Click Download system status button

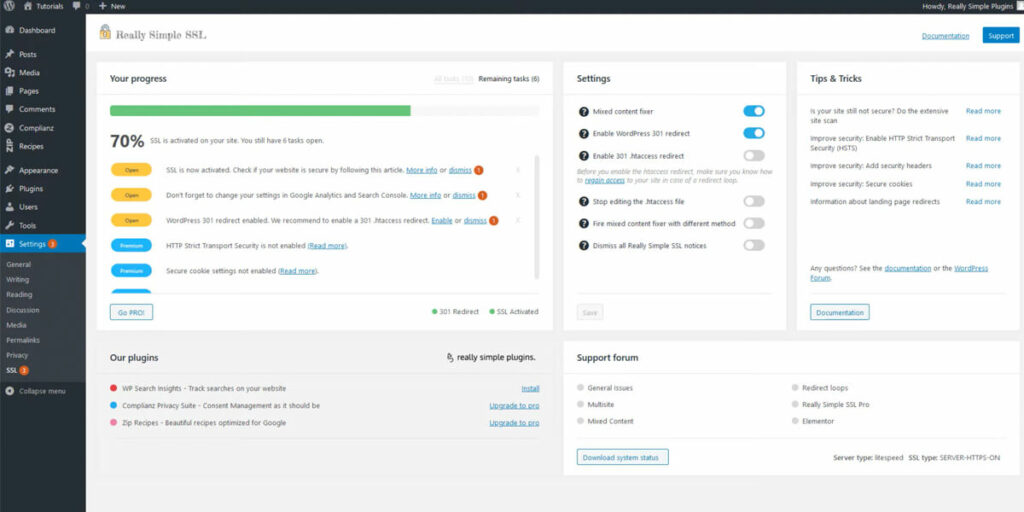[622, 457]
